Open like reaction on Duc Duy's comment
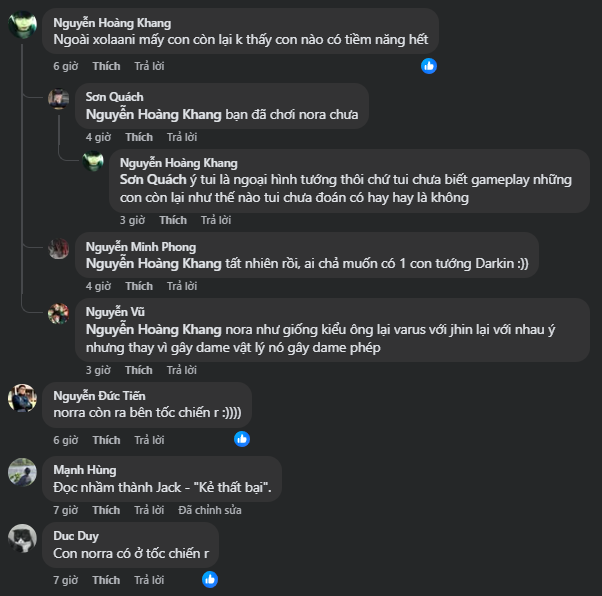 [209, 579]
